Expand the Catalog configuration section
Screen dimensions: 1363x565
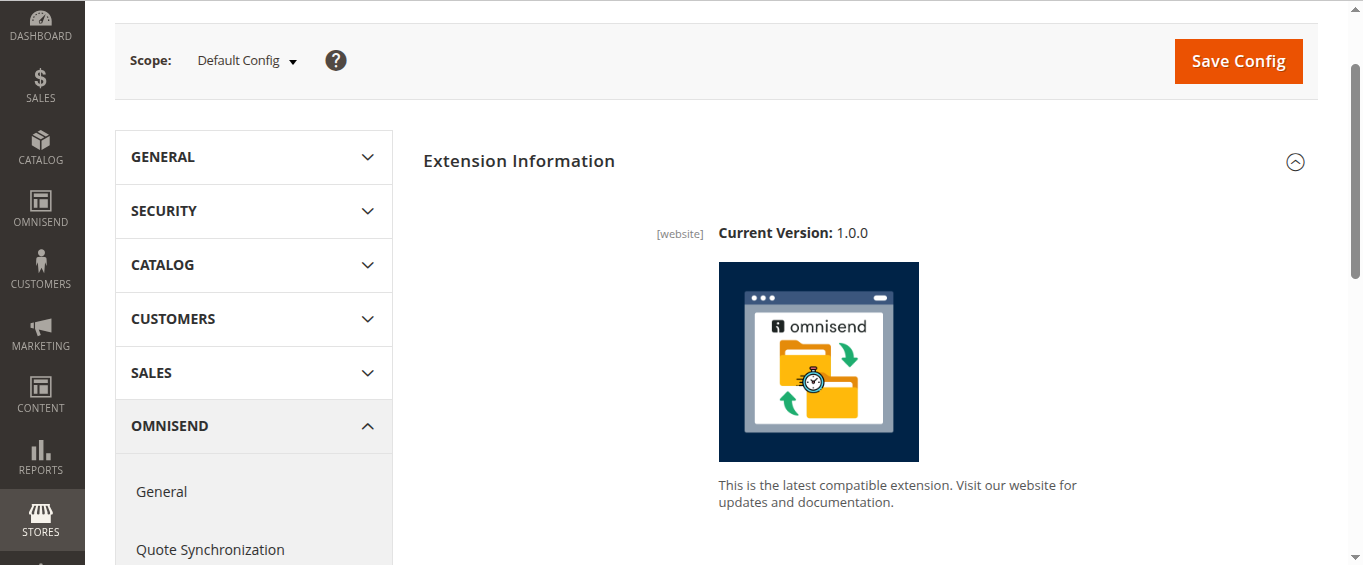point(253,265)
